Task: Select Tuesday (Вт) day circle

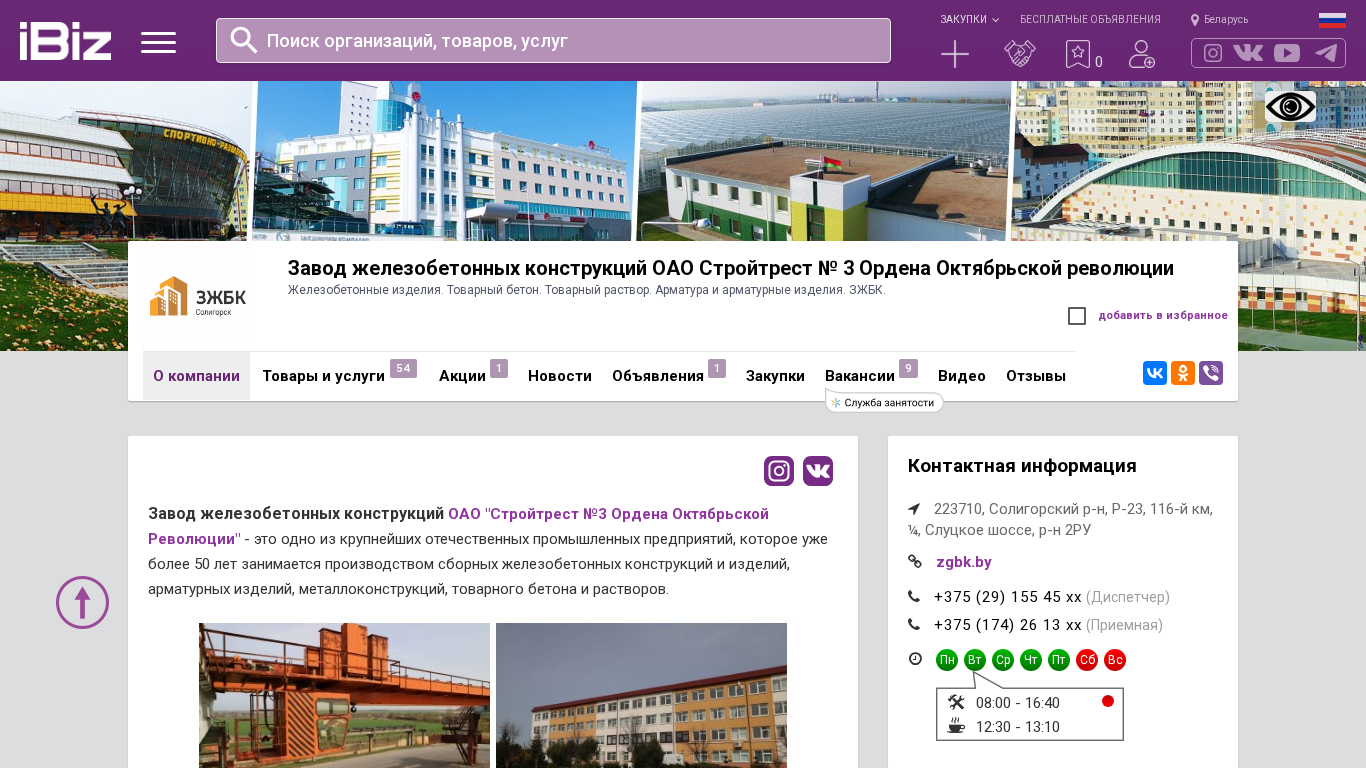Action: [x=975, y=660]
